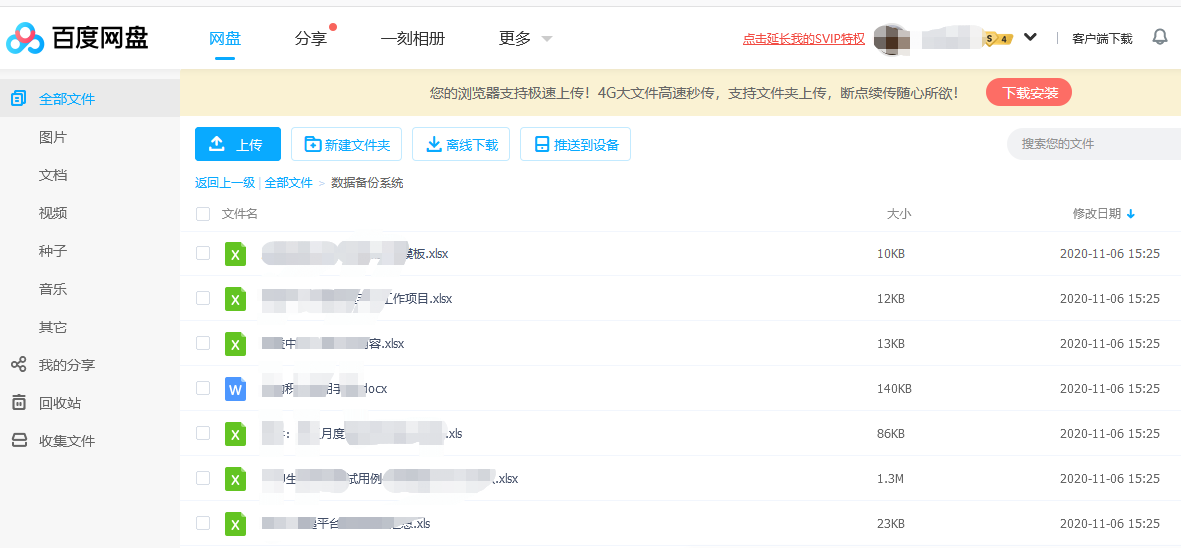Click the Word icon of the 140KB file
The image size is (1181, 548).
pyautogui.click(x=236, y=389)
